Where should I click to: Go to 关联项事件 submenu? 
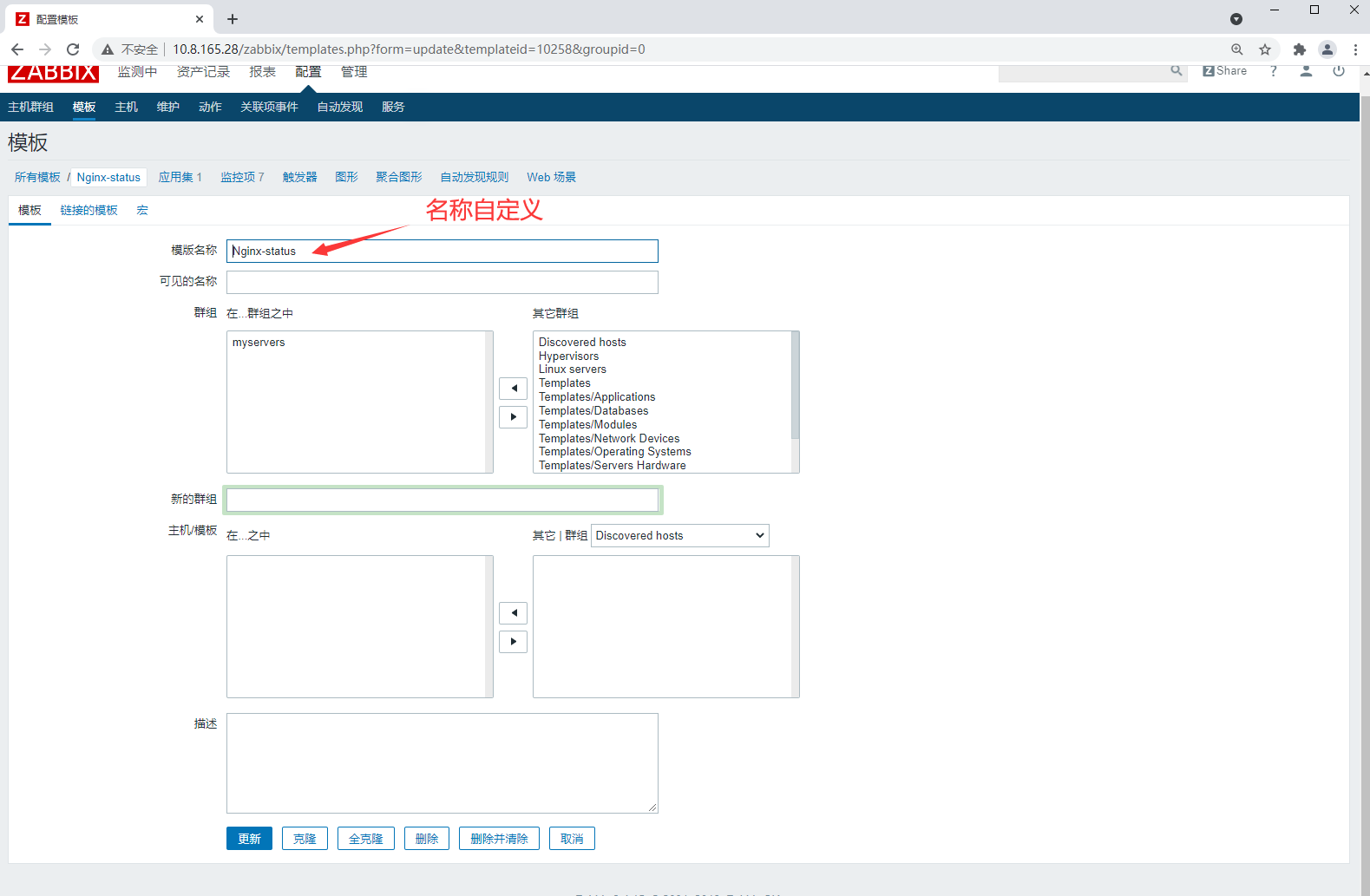pos(269,107)
